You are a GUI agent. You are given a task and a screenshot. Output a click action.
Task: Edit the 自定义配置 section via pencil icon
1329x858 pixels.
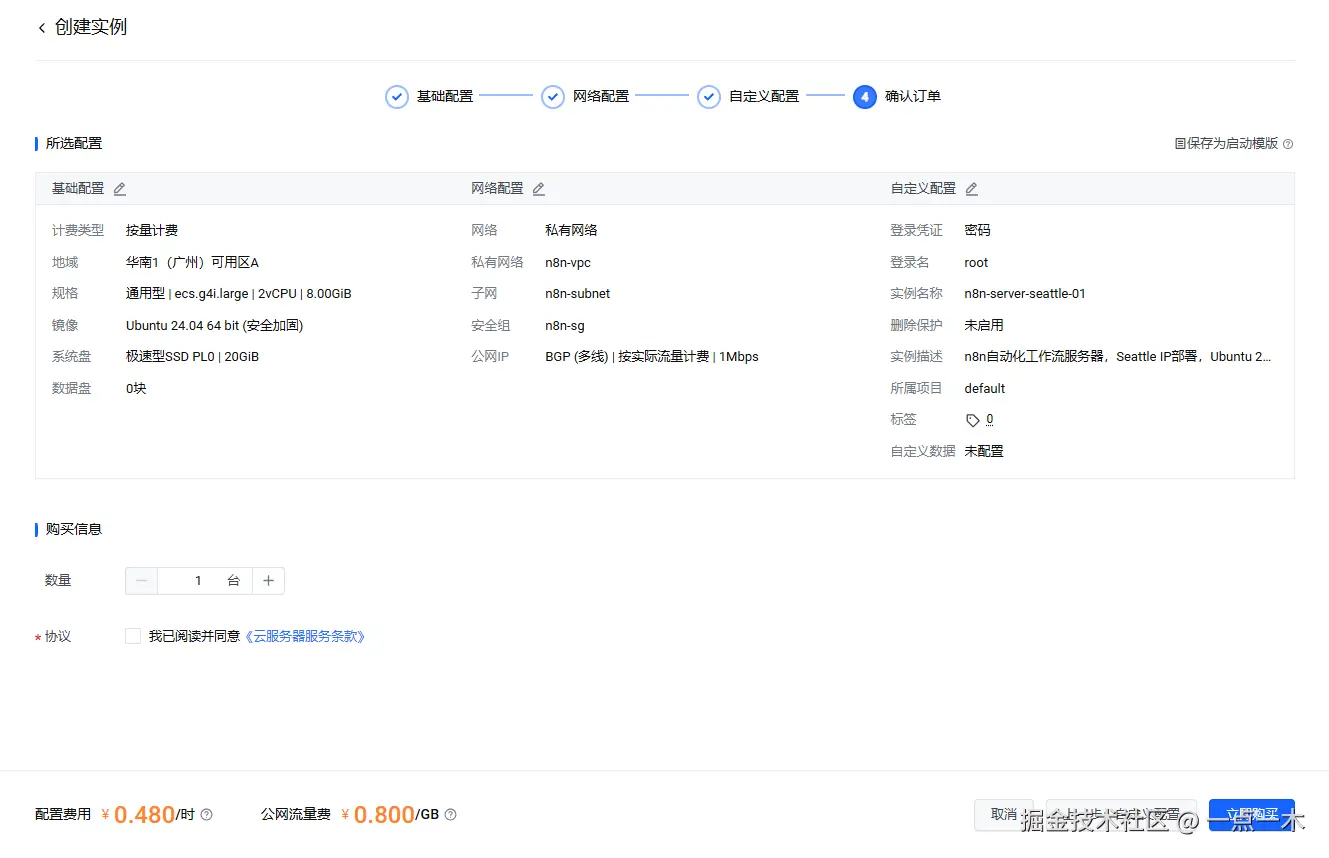970,188
